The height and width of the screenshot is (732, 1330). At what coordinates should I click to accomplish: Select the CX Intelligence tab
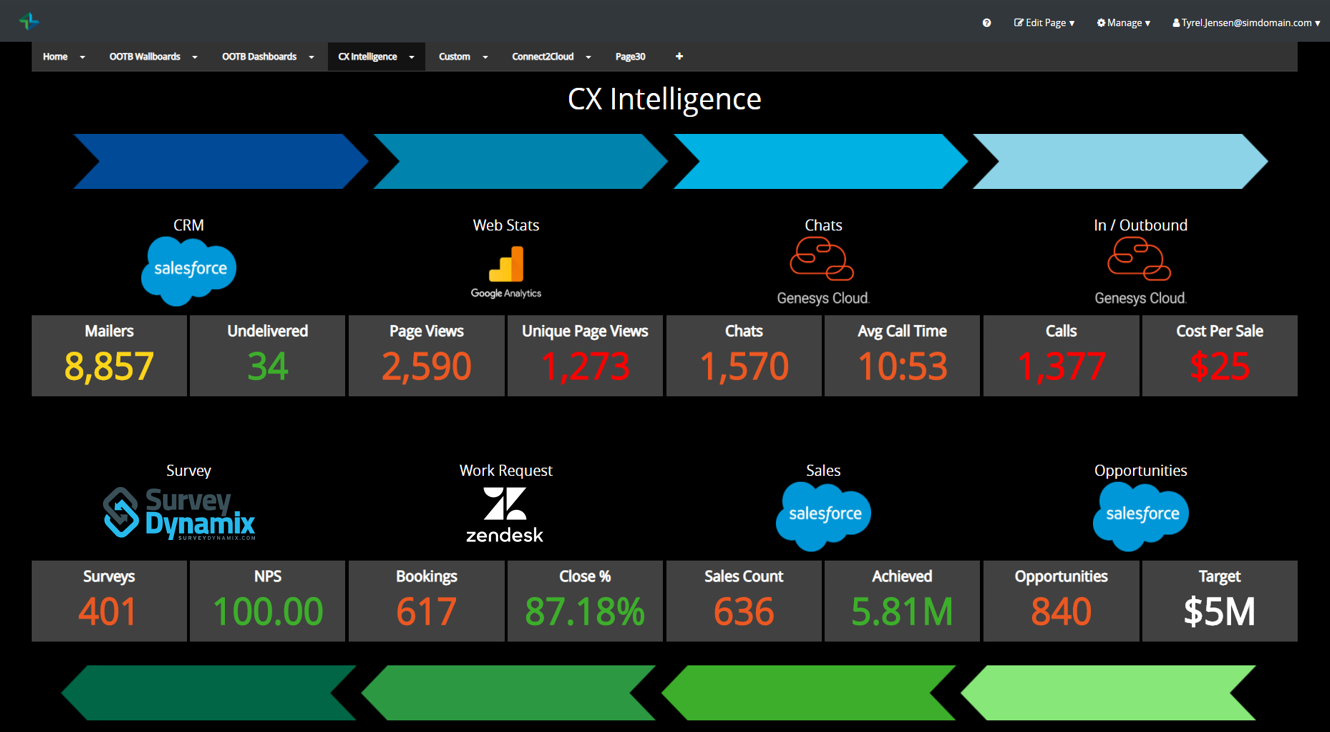coord(367,57)
